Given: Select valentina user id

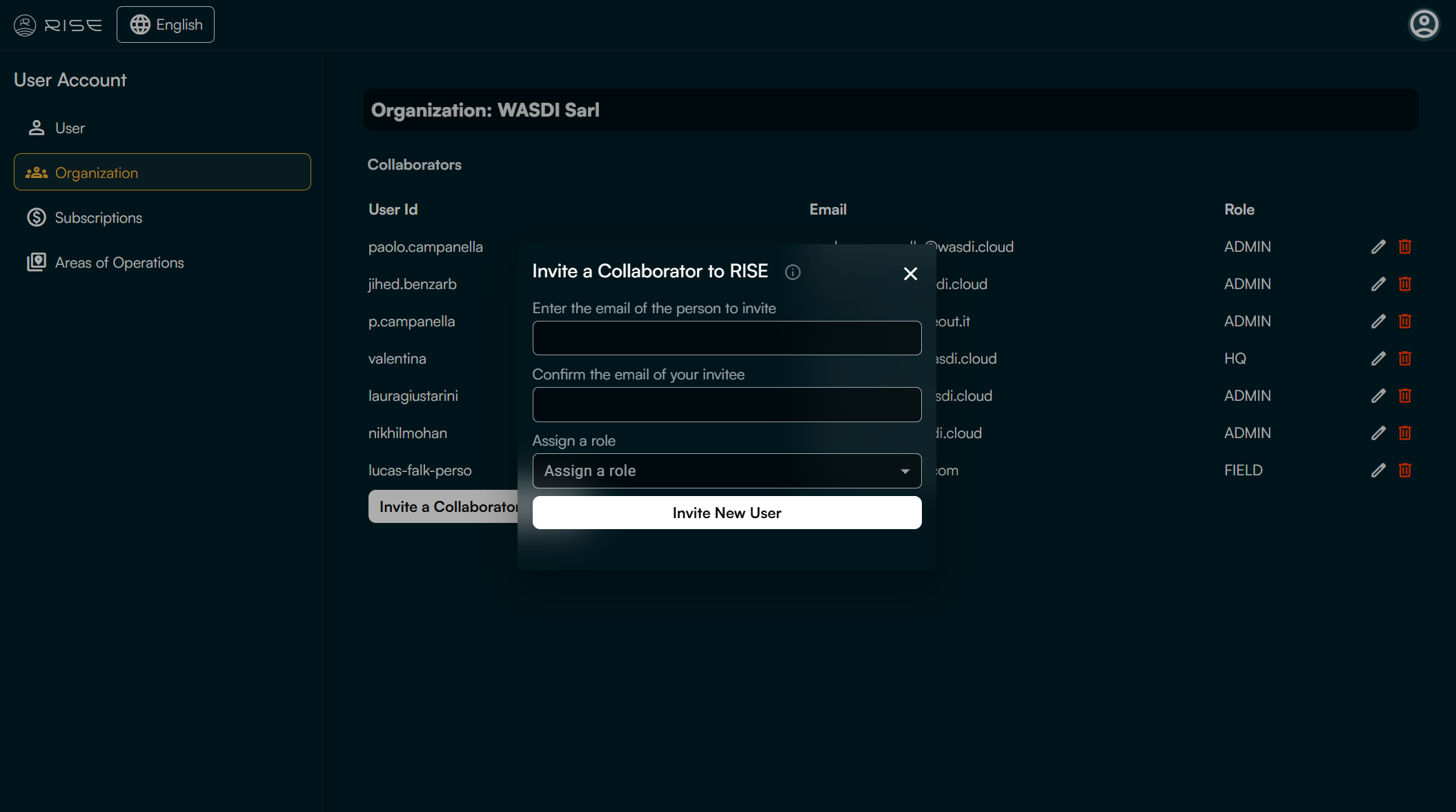Looking at the screenshot, I should point(397,359).
